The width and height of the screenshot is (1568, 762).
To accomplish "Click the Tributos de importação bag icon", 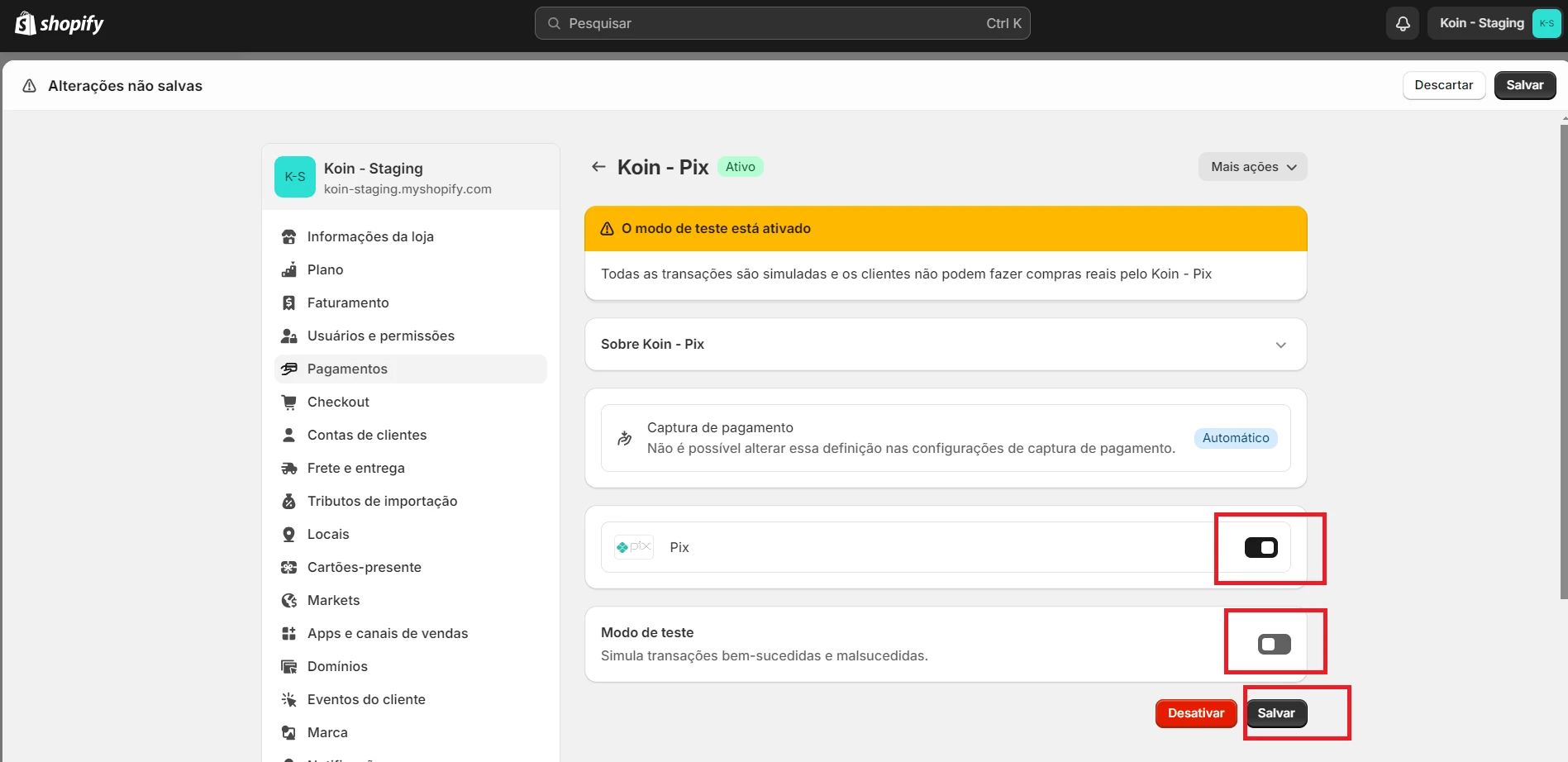I will [x=288, y=501].
